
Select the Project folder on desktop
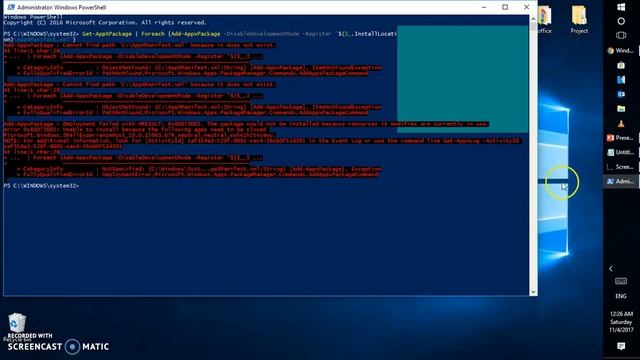[579, 19]
